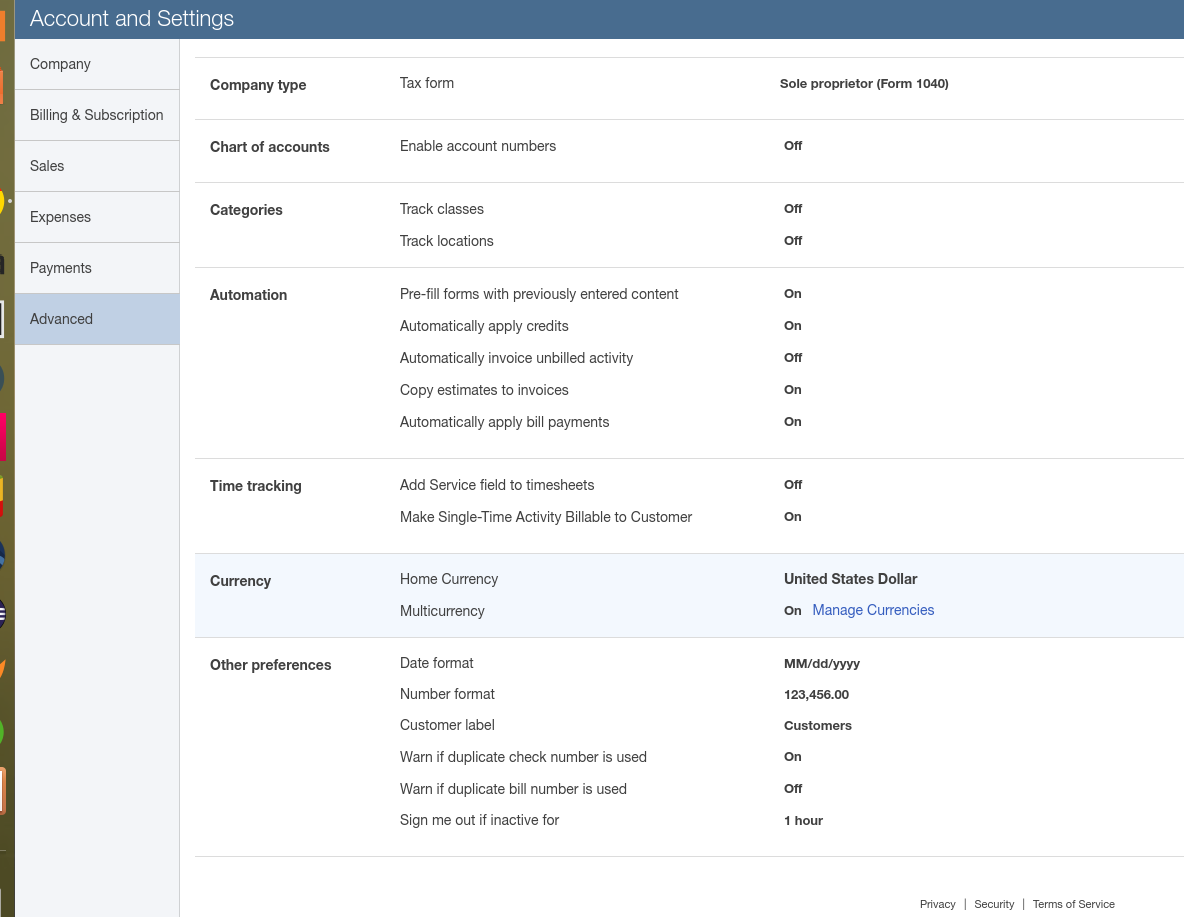This screenshot has height=917, width=1184.
Task: Click the Home Currency row label
Action: [449, 579]
